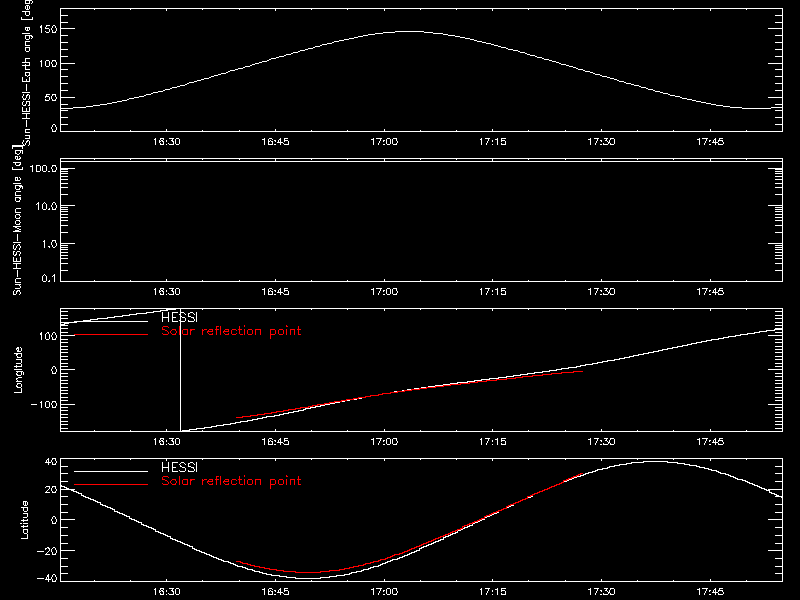Click the peak of the Sun-HESSI-Earth angle curve
800x600 pixels.
pos(408,32)
